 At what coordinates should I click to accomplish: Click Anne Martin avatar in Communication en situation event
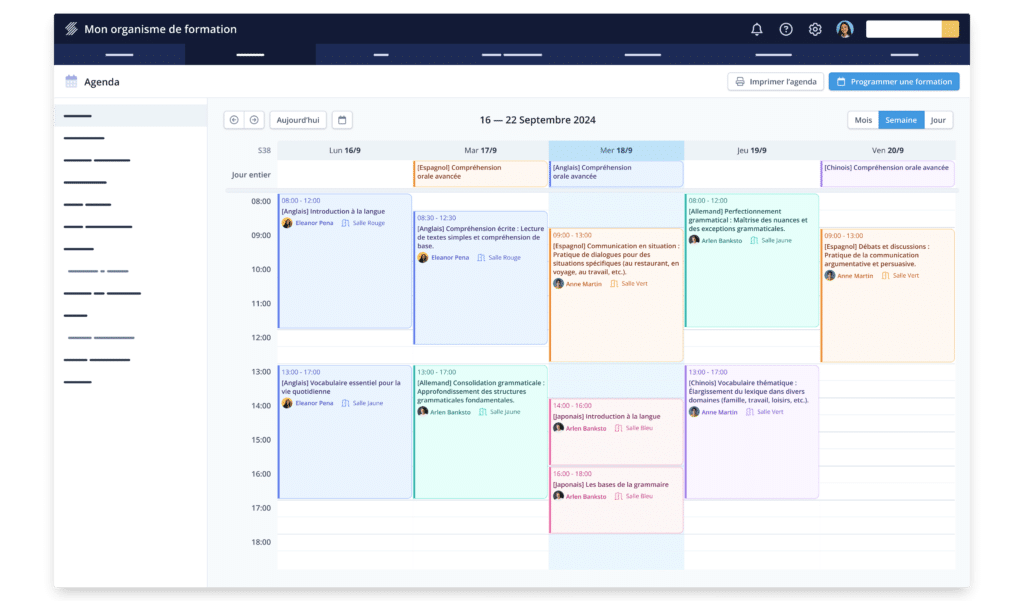pos(558,284)
